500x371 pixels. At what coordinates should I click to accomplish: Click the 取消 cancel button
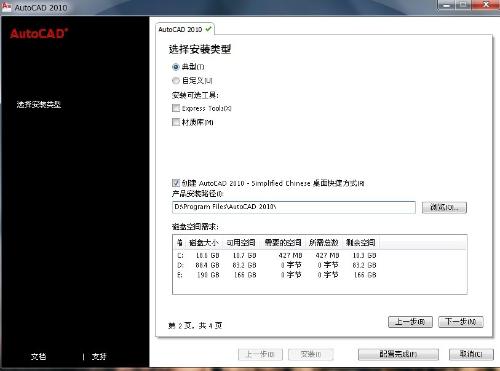point(471,354)
